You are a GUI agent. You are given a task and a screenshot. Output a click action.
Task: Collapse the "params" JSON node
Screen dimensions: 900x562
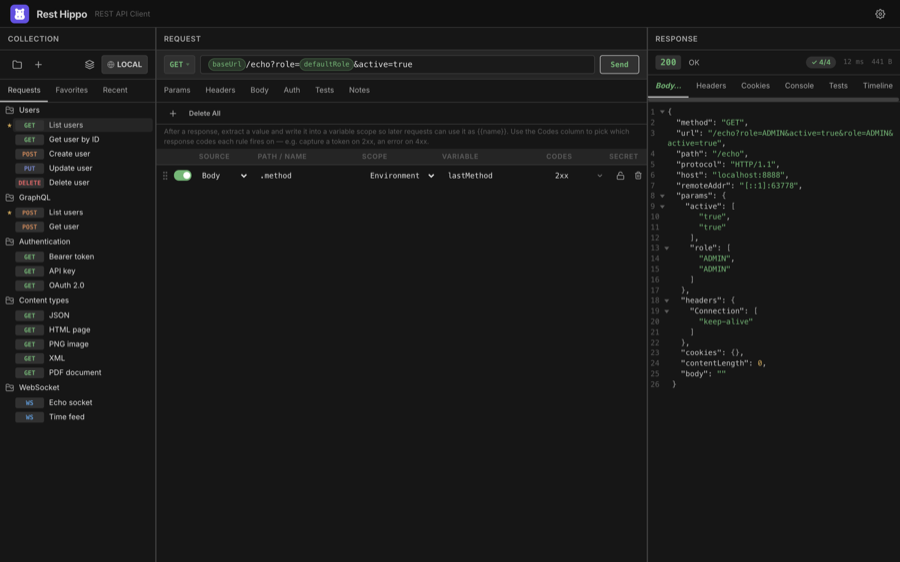662,196
